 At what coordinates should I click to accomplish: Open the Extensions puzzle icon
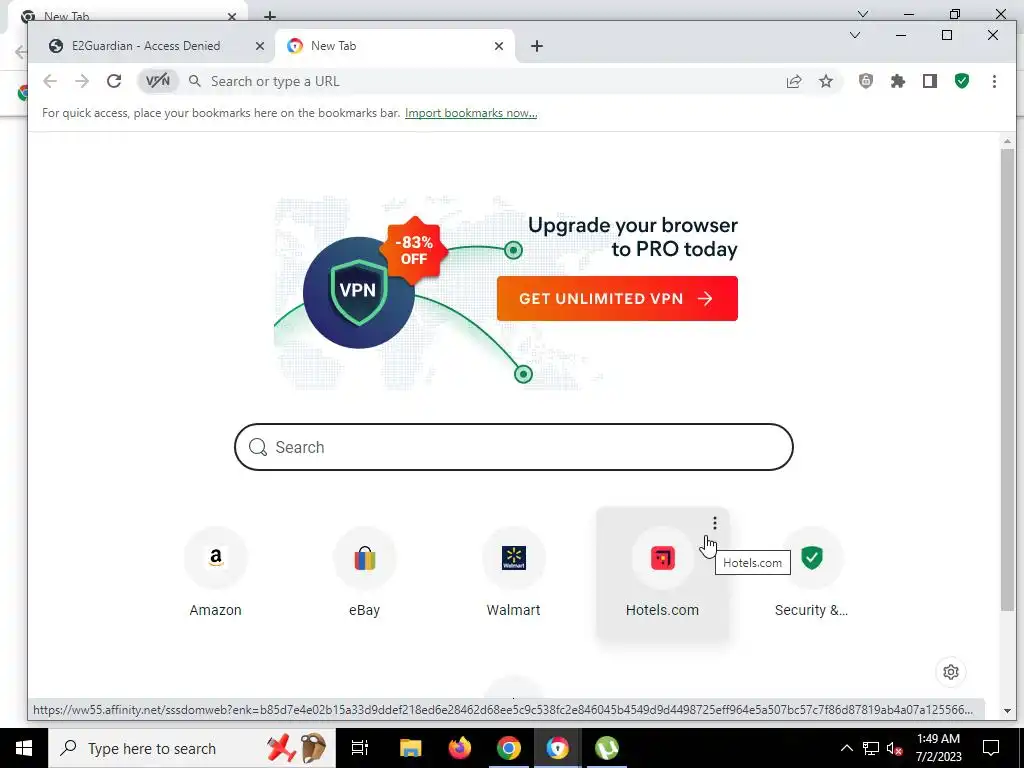pyautogui.click(x=898, y=81)
